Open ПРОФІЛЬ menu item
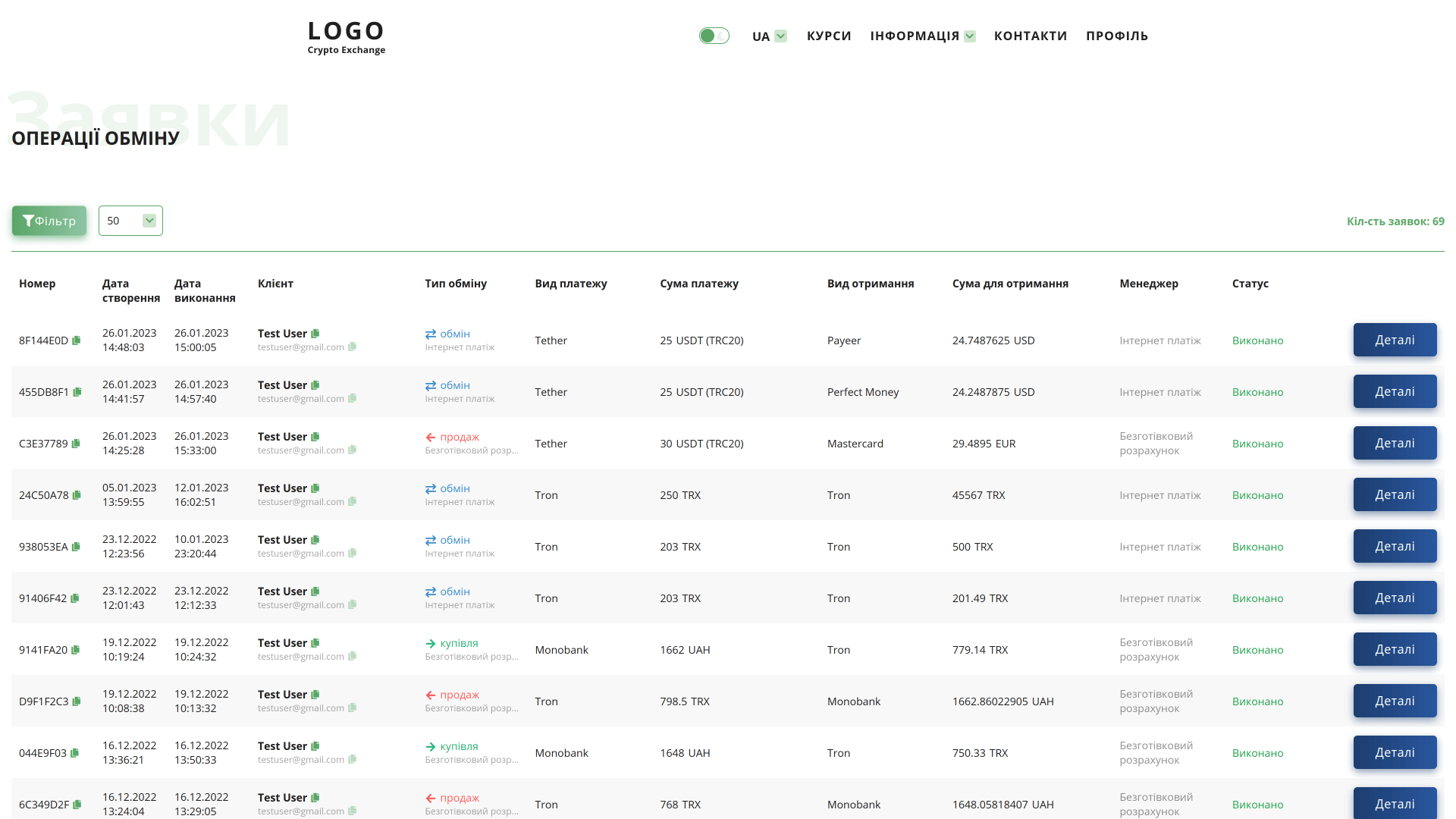 pos(1117,36)
